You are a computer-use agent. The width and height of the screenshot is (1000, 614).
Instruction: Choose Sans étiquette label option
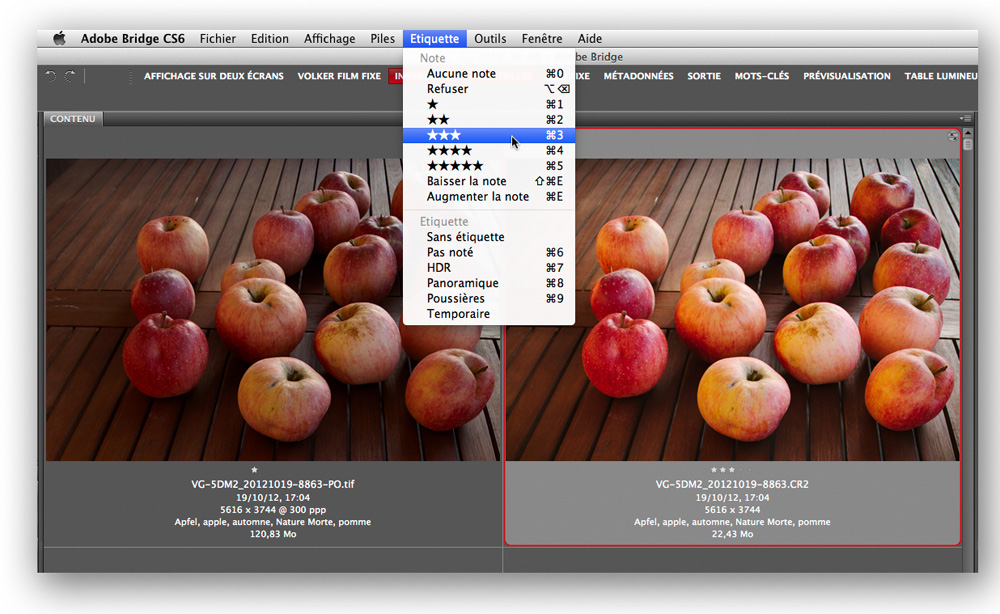(x=489, y=237)
